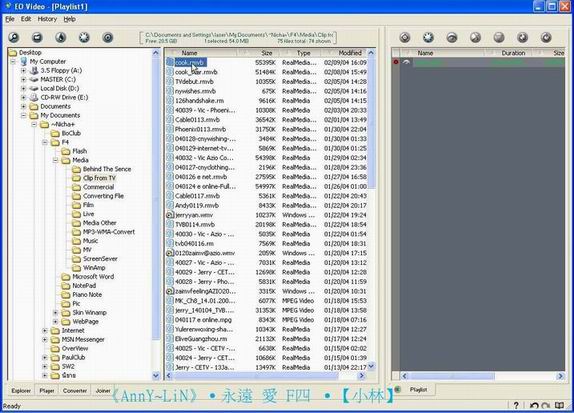Expand the Skin Winamp folder node
The width and height of the screenshot is (574, 413).
55,313
